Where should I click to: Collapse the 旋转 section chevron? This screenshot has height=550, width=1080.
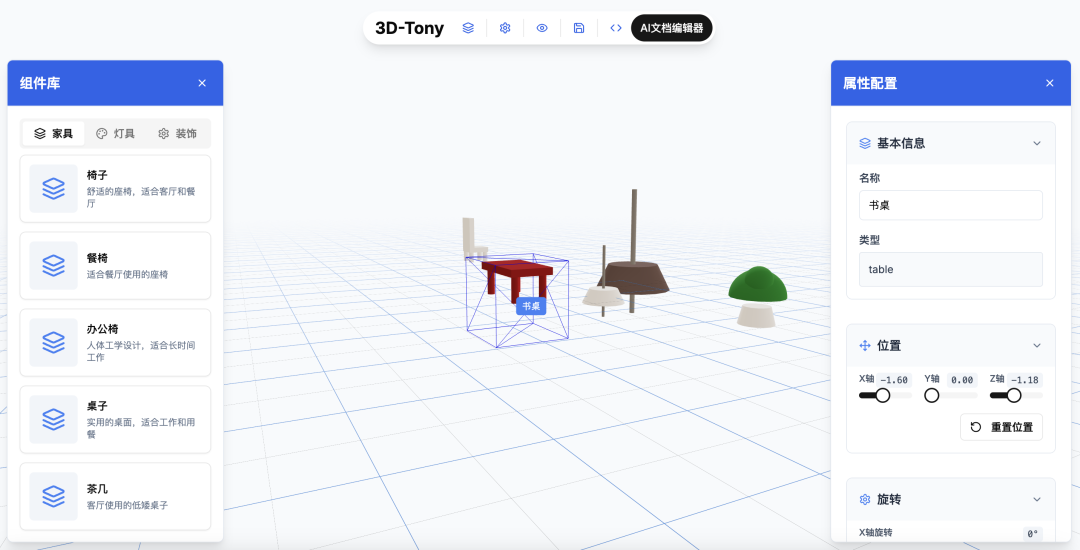point(1037,499)
